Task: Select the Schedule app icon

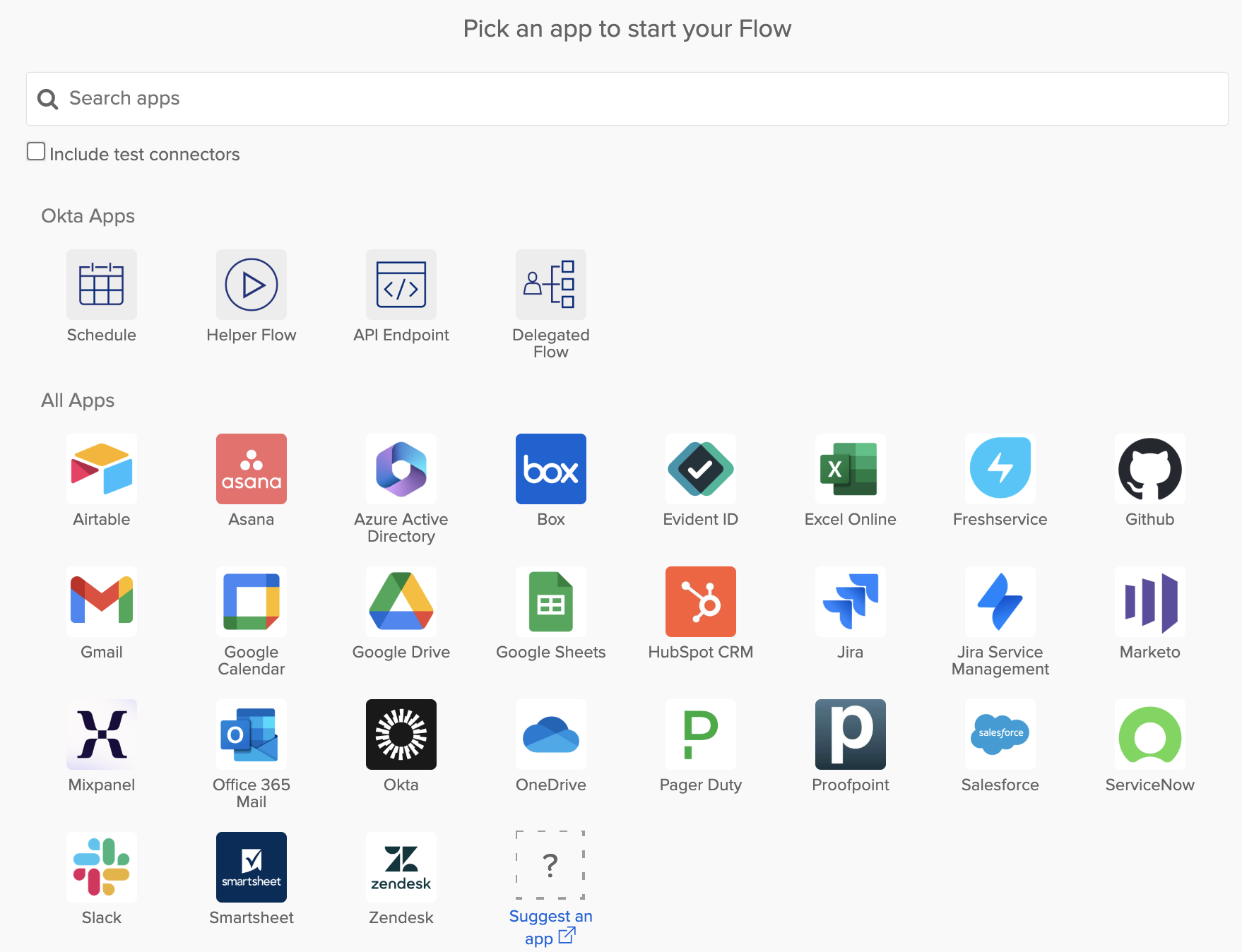Action: (x=101, y=285)
